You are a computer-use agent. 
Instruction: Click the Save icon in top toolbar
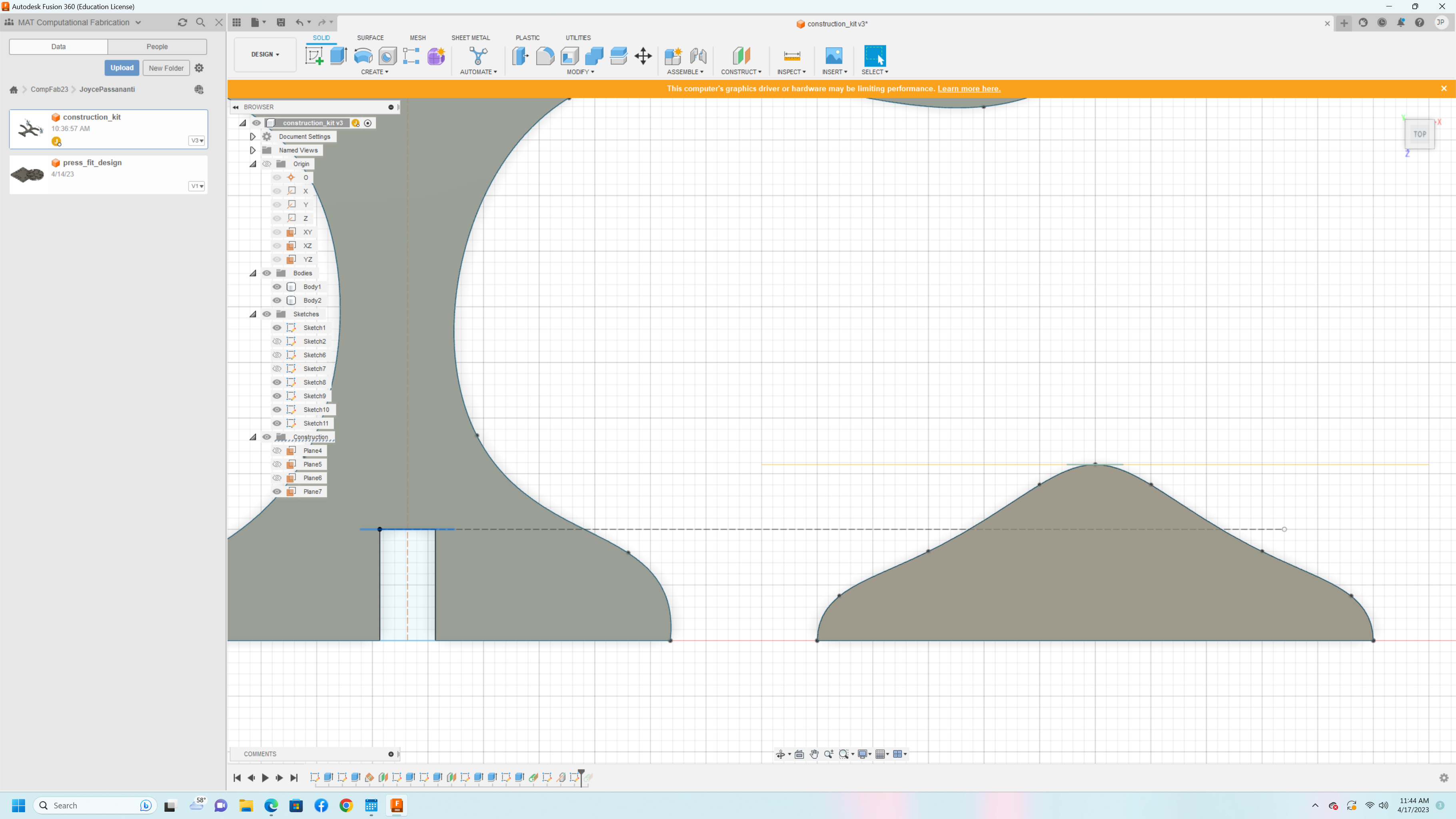pyautogui.click(x=281, y=23)
